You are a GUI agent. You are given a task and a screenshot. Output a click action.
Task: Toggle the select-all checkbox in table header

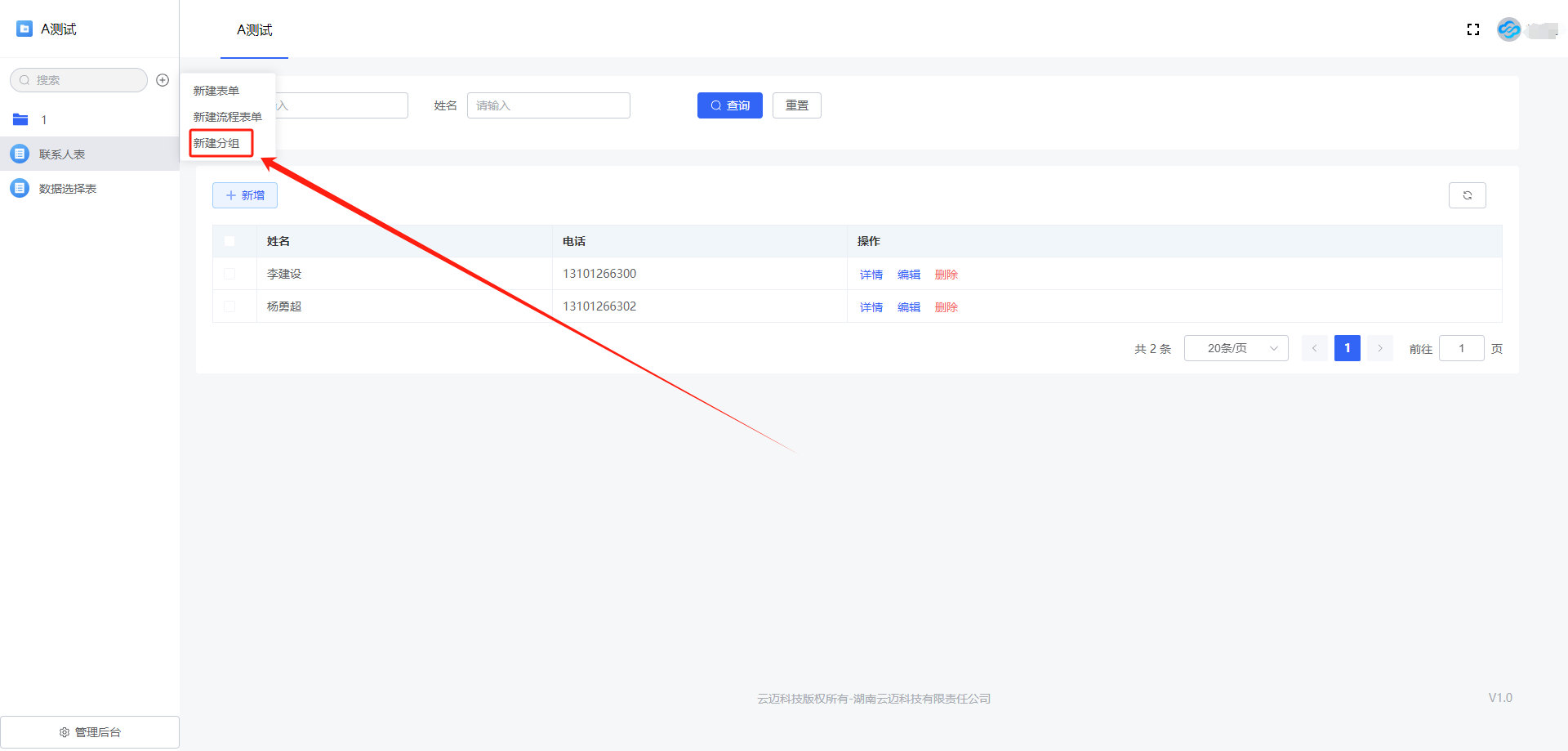tap(229, 241)
